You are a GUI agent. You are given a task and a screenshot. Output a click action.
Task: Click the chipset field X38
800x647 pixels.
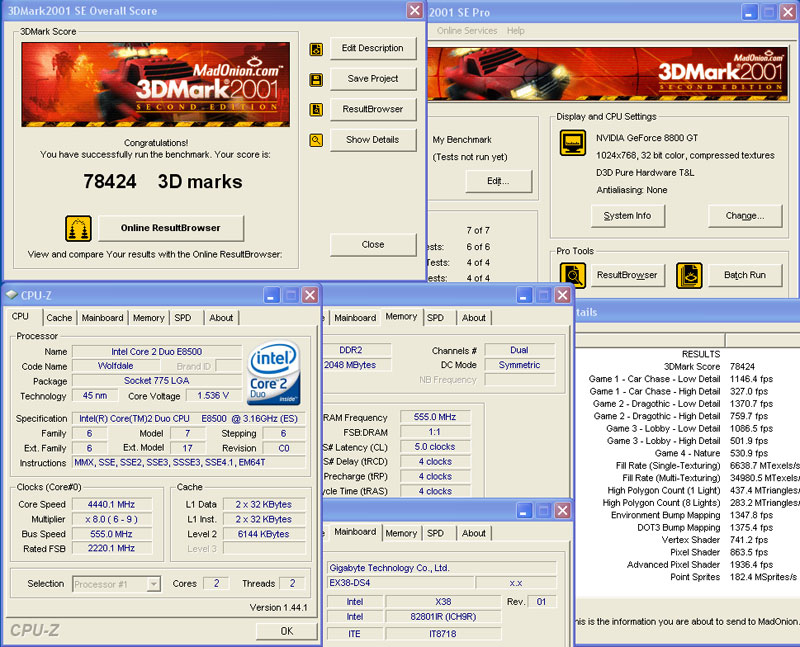click(x=443, y=602)
